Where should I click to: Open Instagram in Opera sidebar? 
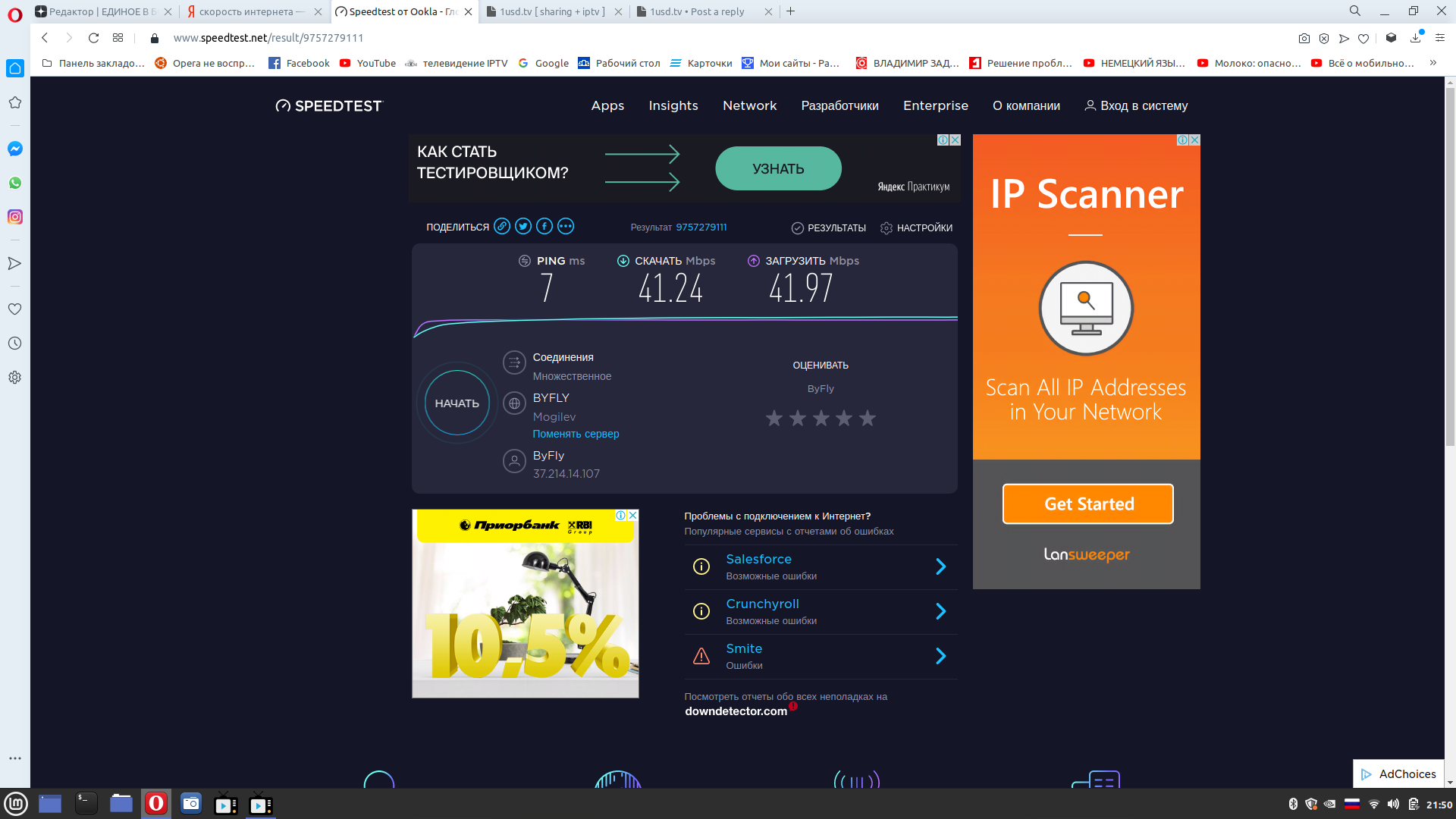[x=14, y=217]
